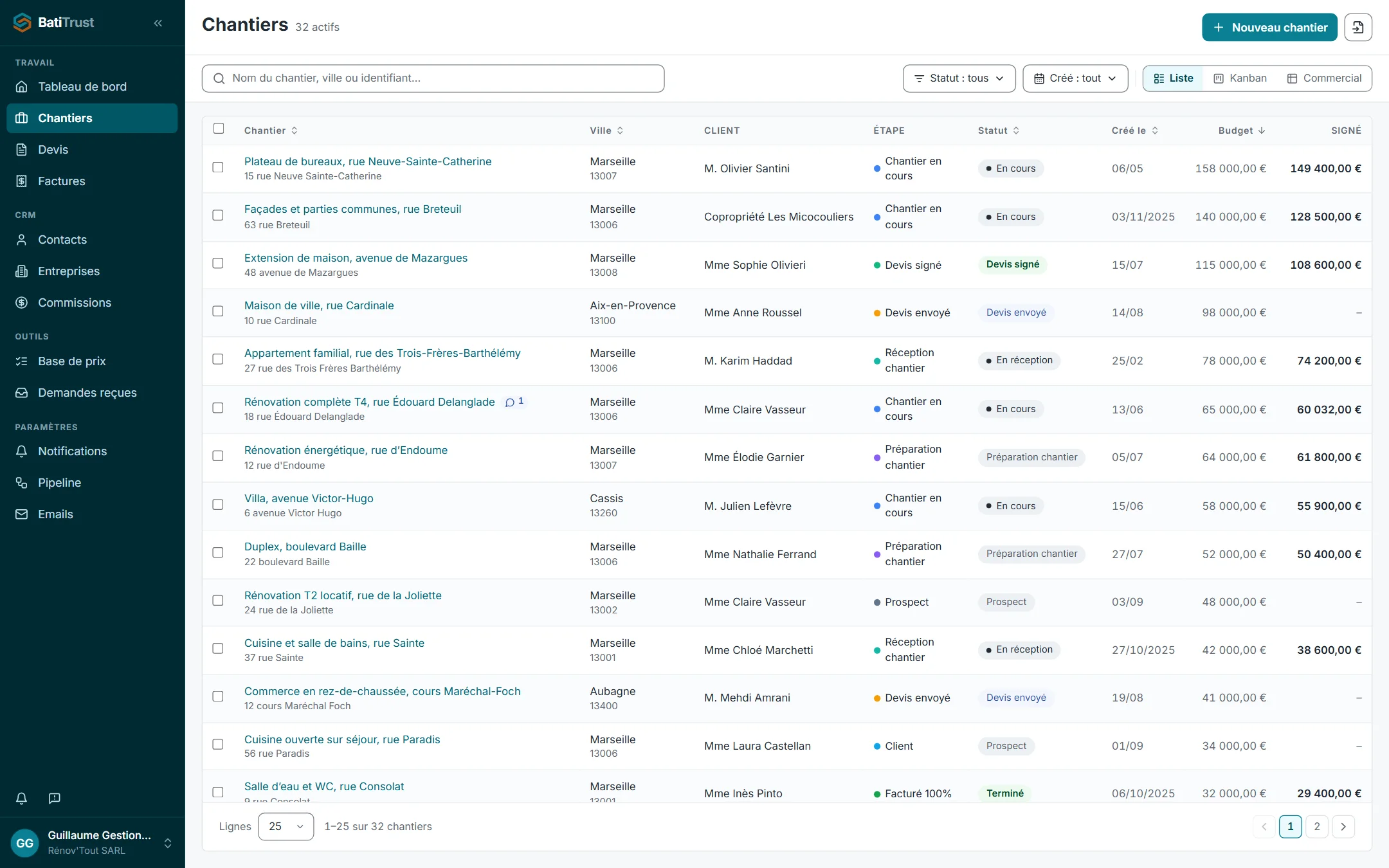Open the bell icon at sidebar bottom

pos(21,798)
